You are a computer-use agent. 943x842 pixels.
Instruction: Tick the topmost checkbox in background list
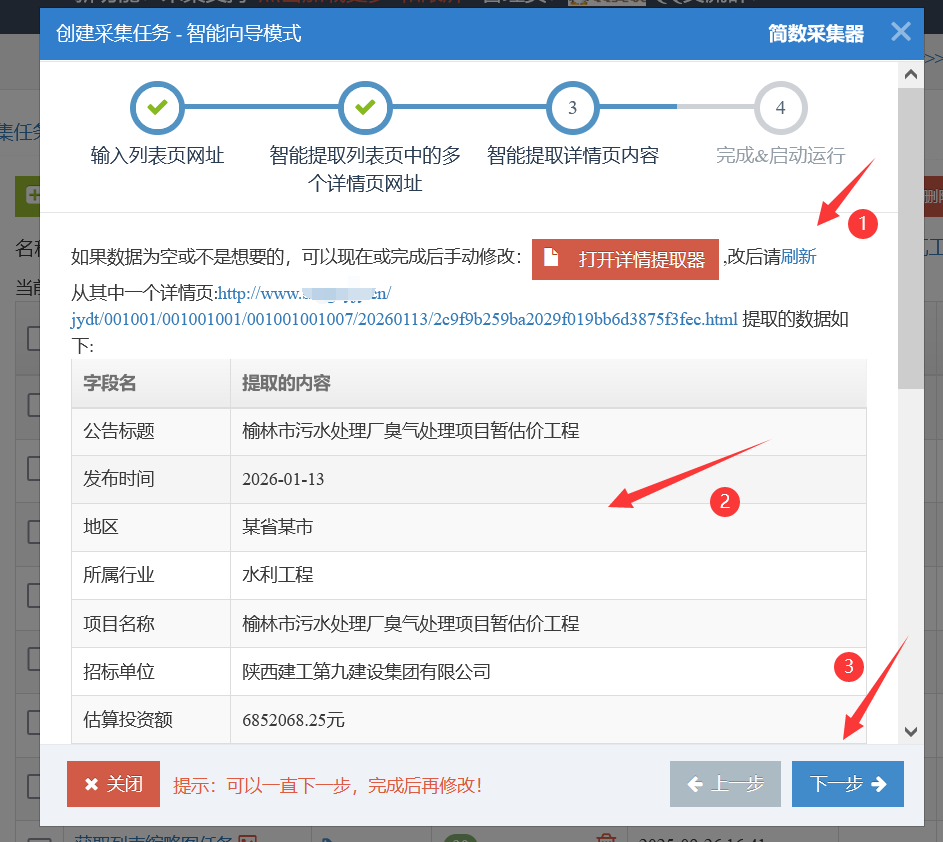point(33,339)
